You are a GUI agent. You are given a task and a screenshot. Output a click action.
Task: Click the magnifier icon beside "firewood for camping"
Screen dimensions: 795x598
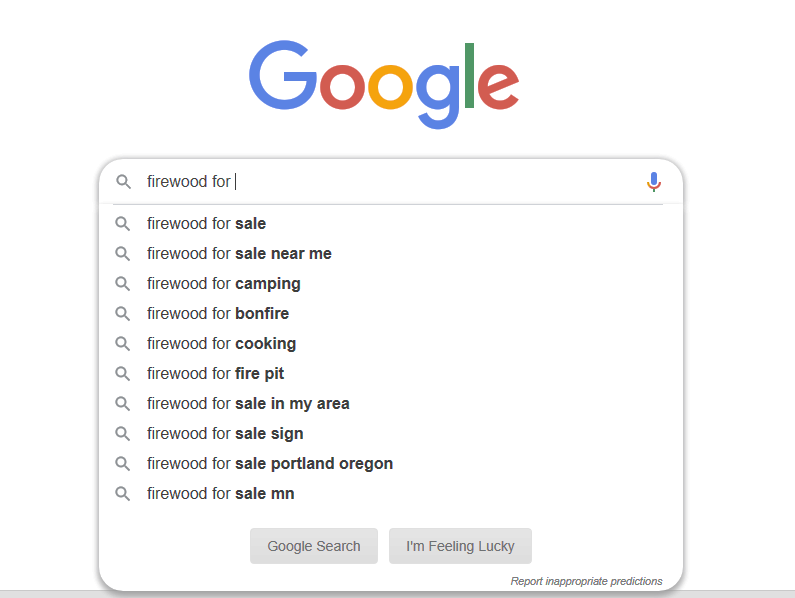point(123,284)
